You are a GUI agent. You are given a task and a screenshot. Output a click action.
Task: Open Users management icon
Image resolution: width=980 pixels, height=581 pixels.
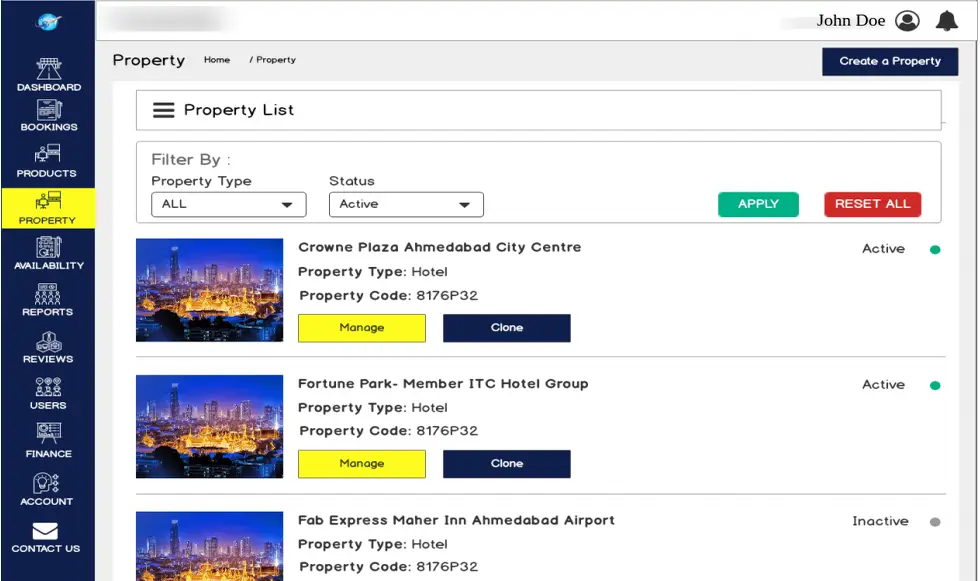pyautogui.click(x=48, y=387)
